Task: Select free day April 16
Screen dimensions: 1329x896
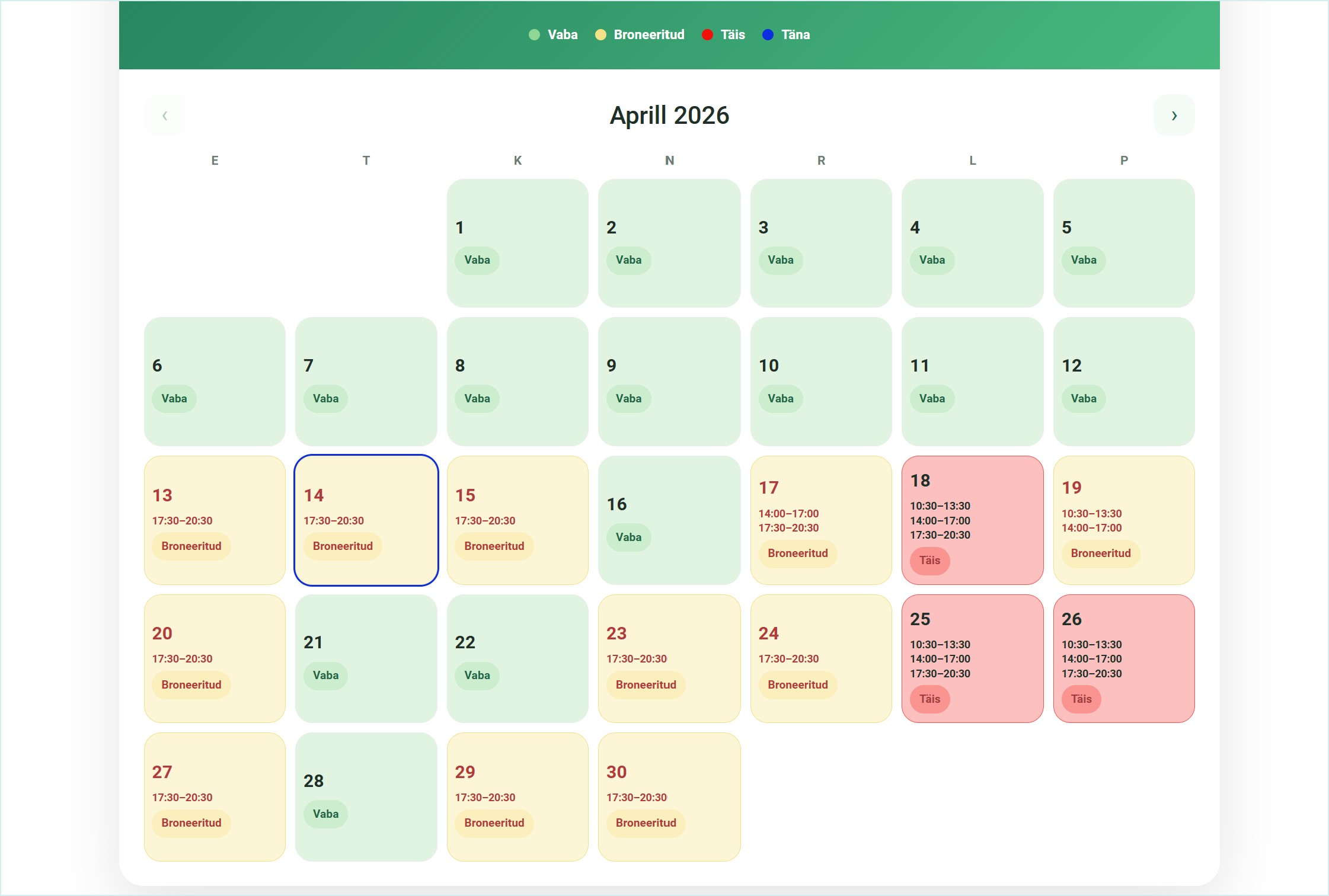Action: tap(669, 520)
